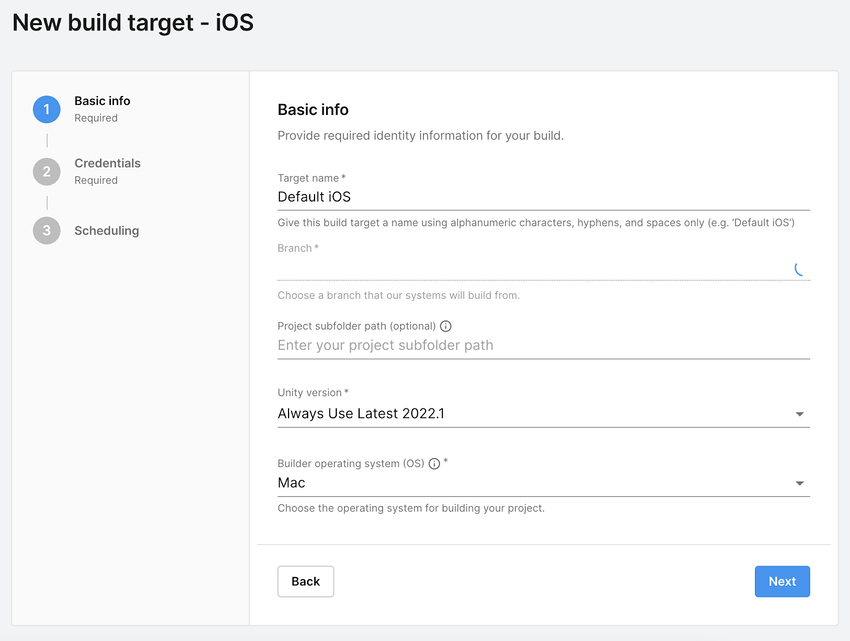Select the Credentials step in the sidebar
Image resolution: width=850 pixels, height=641 pixels.
tap(107, 163)
